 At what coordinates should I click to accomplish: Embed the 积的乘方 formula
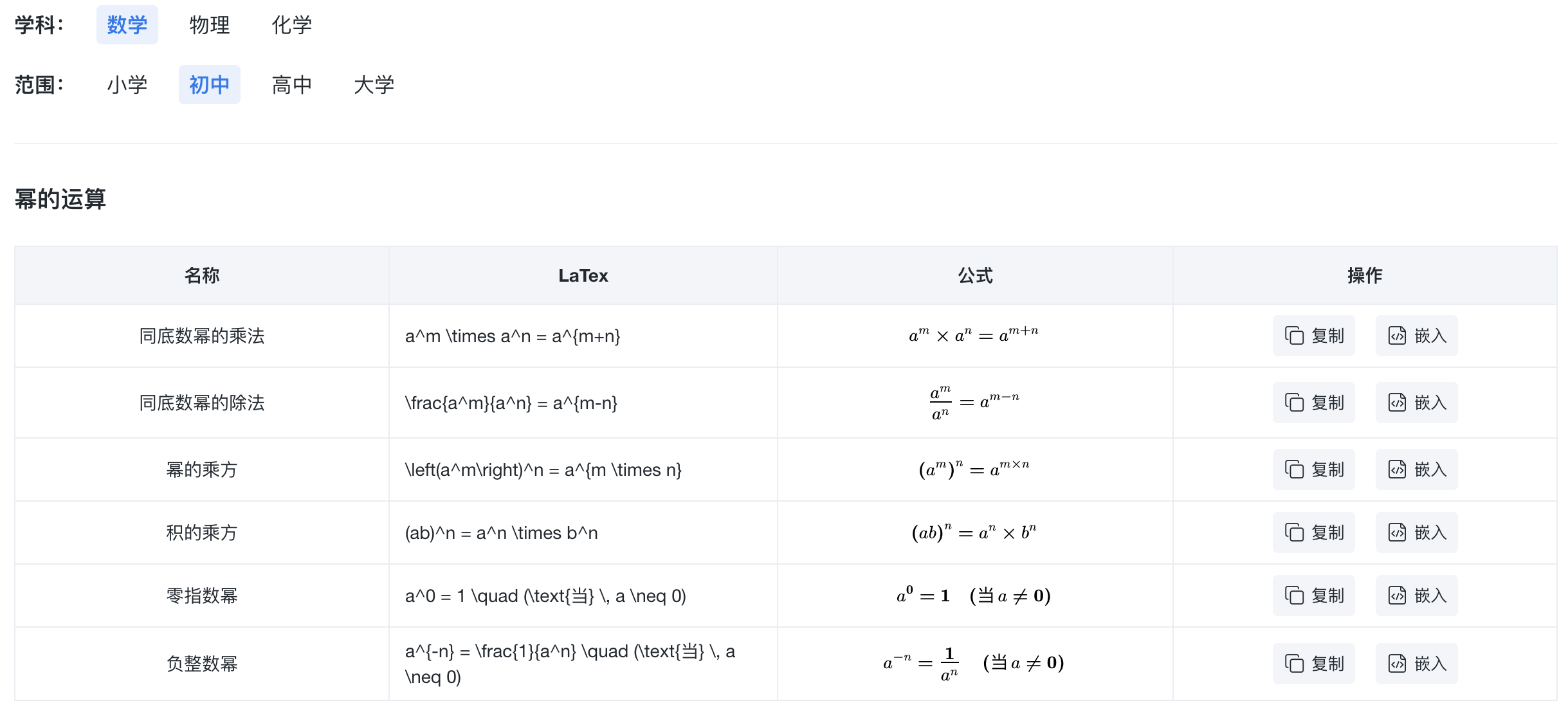pyautogui.click(x=1416, y=532)
